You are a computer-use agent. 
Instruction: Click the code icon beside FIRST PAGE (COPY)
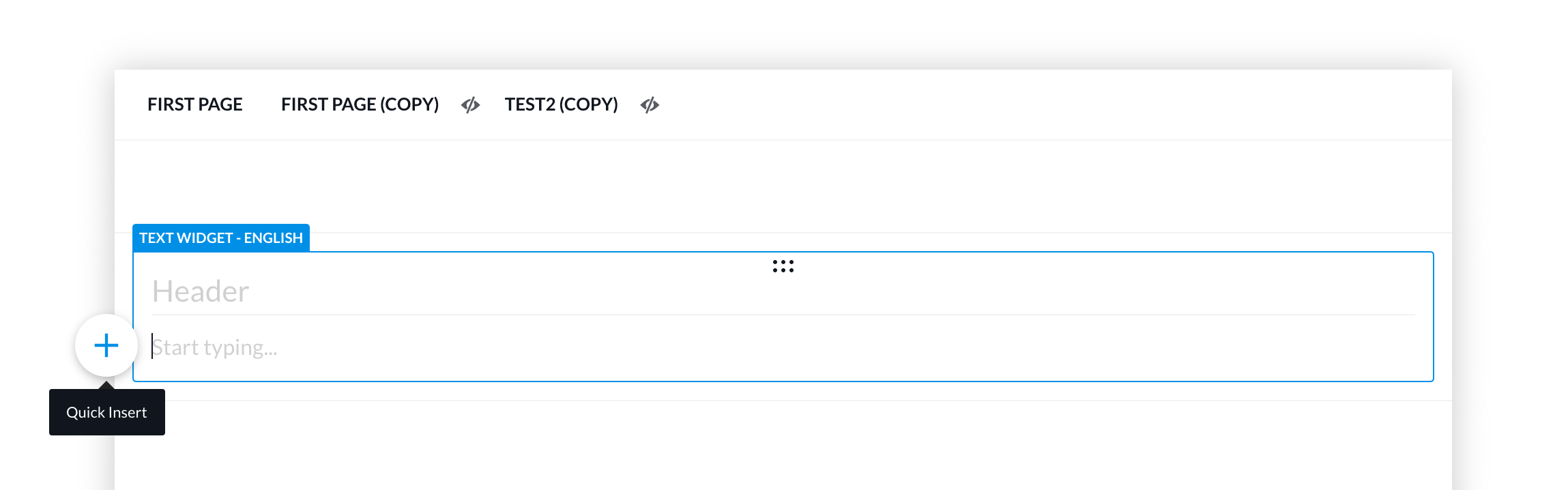(x=471, y=104)
